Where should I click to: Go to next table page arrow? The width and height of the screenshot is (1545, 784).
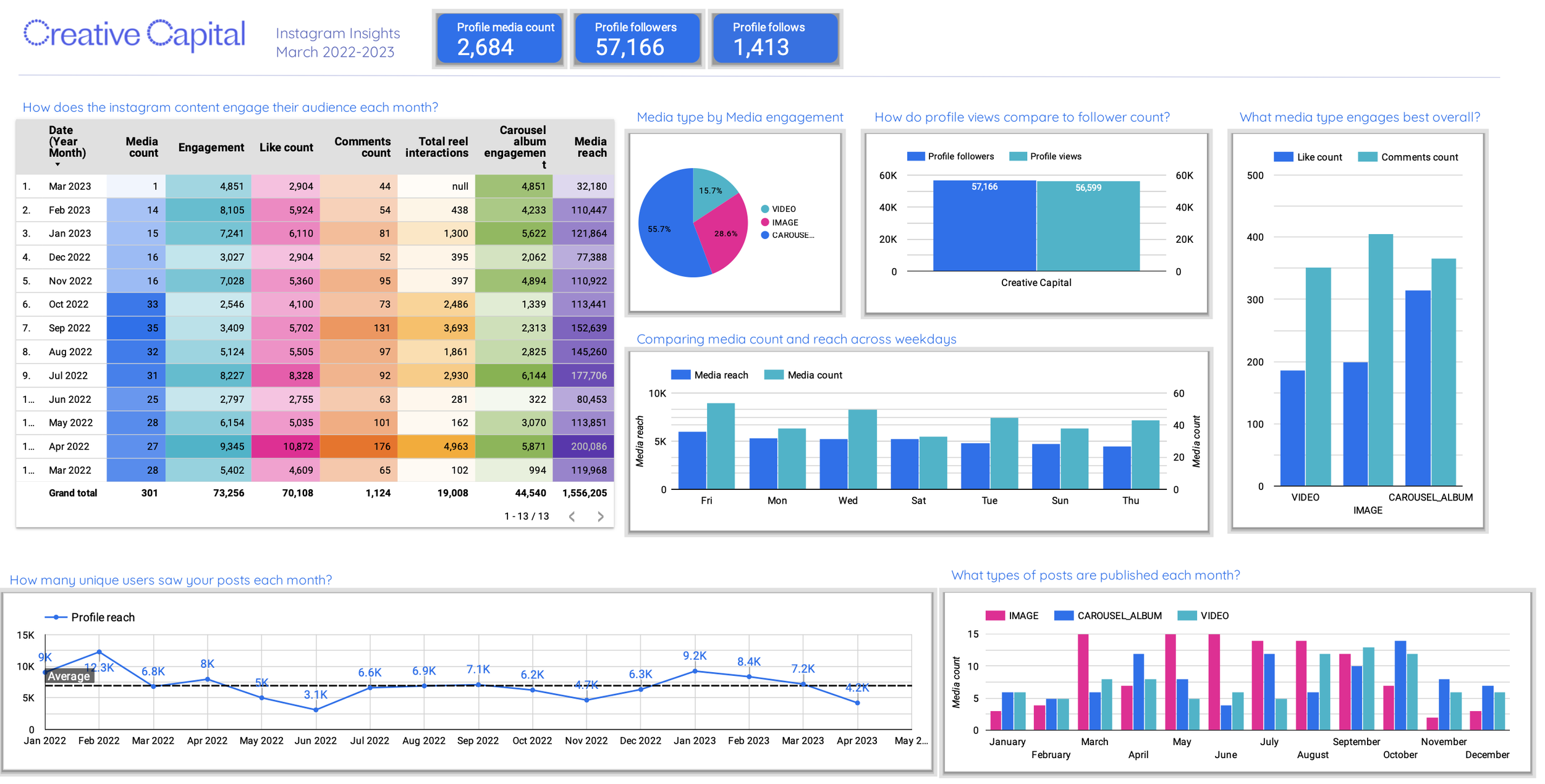pyautogui.click(x=600, y=516)
